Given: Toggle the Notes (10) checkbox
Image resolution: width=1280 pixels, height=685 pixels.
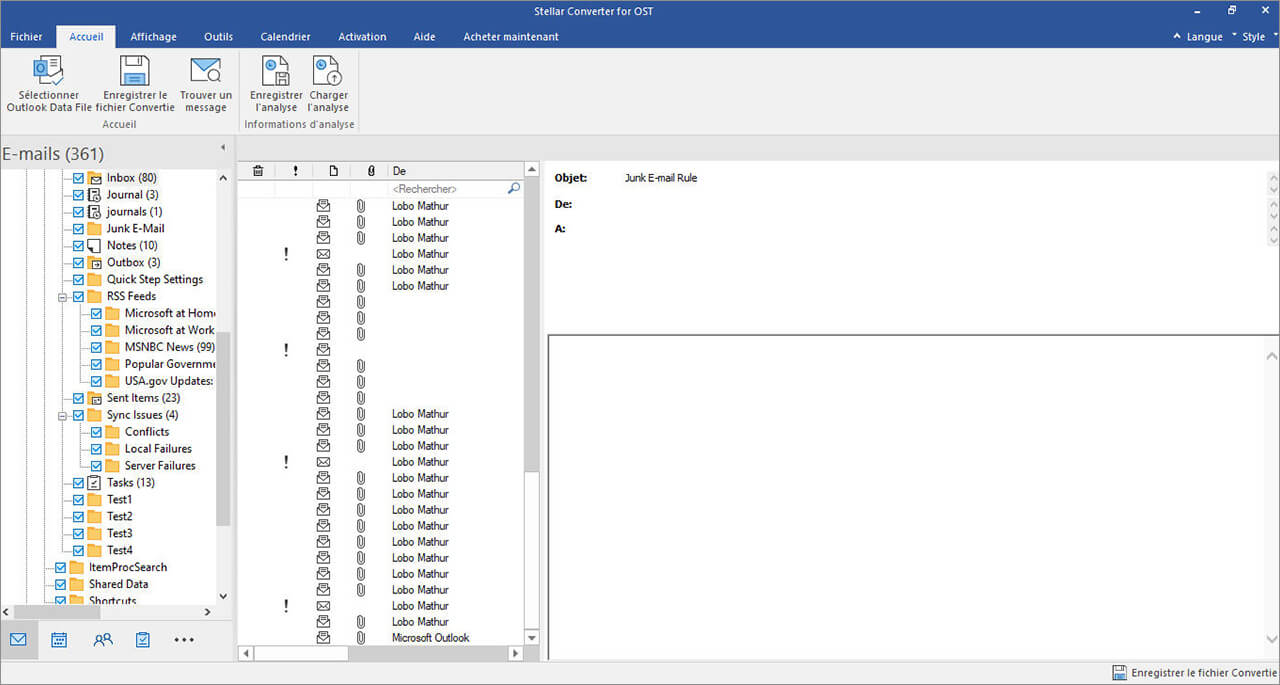Looking at the screenshot, I should tap(79, 246).
